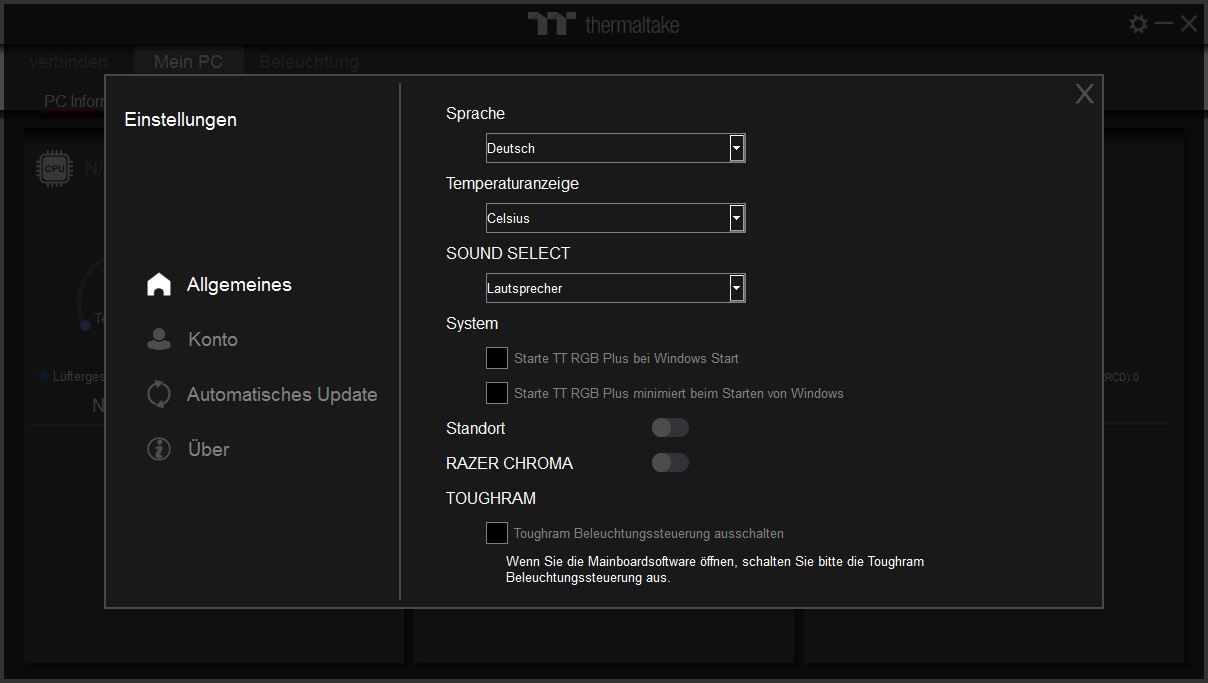Click the arrow of the Deutsch dropdown
The image size is (1208, 683).
point(737,148)
